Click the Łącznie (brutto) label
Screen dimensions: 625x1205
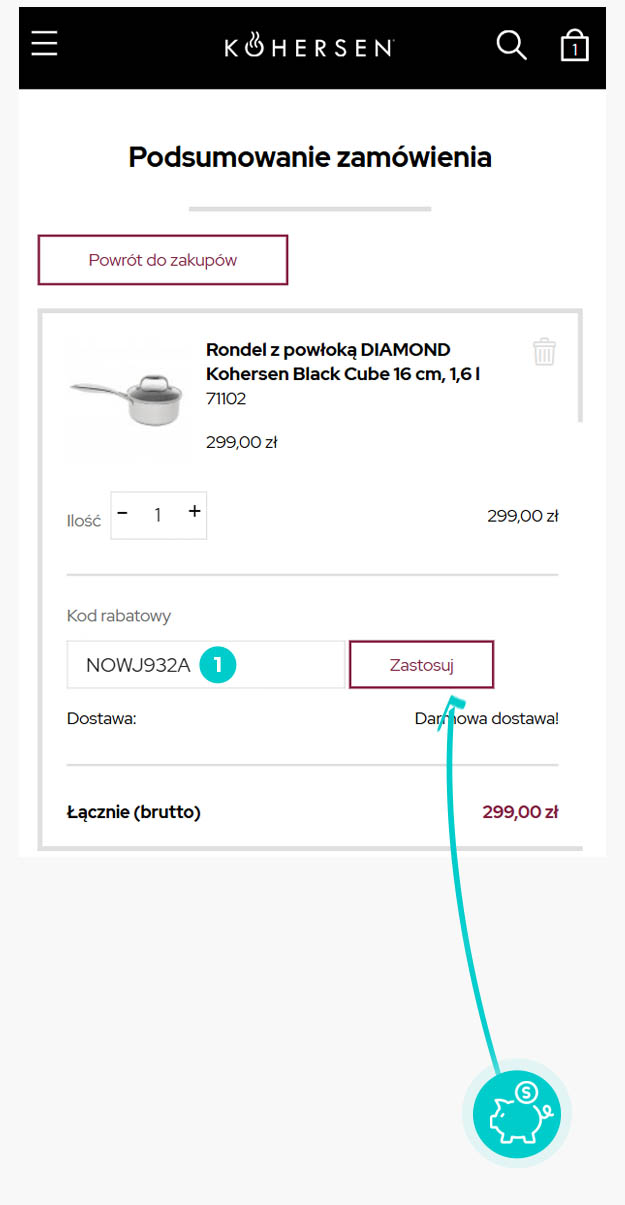(134, 813)
